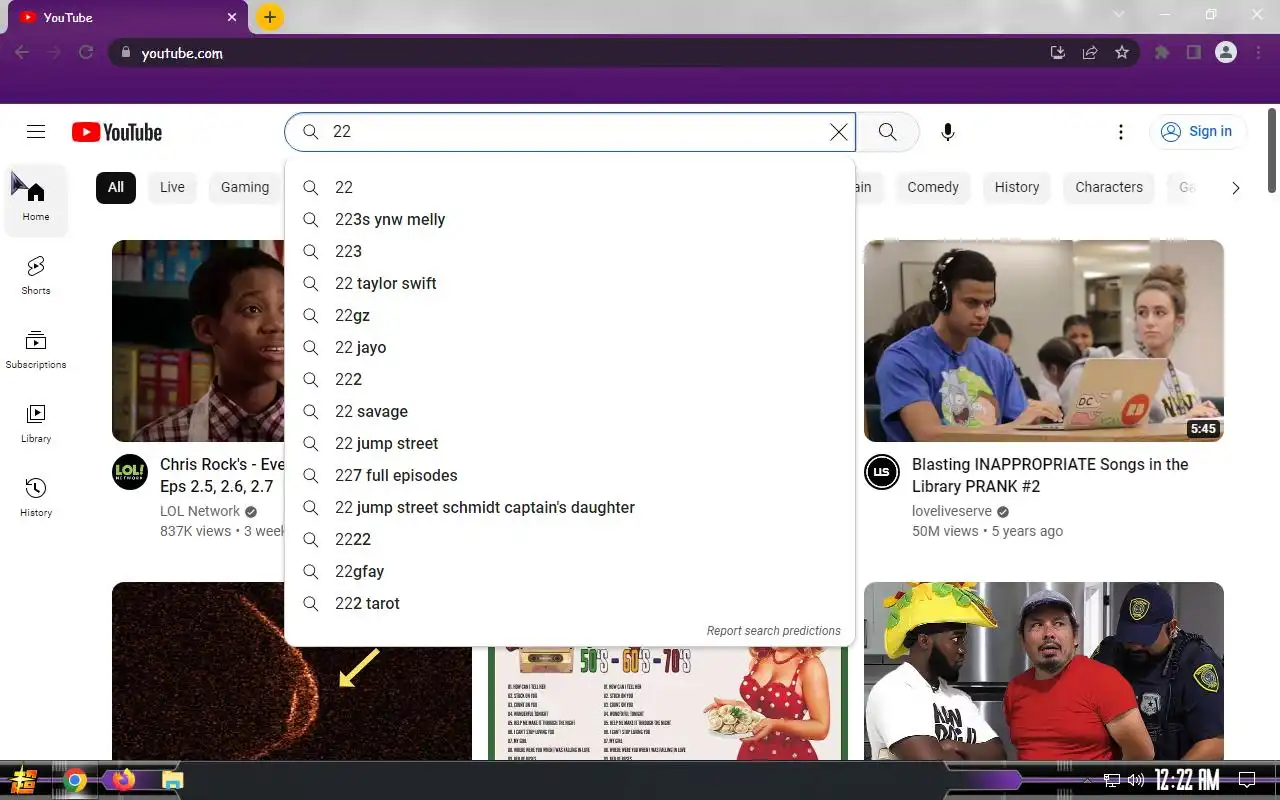The height and width of the screenshot is (800, 1280).
Task: Open the taco hat police video thumbnail
Action: pyautogui.click(x=1044, y=671)
